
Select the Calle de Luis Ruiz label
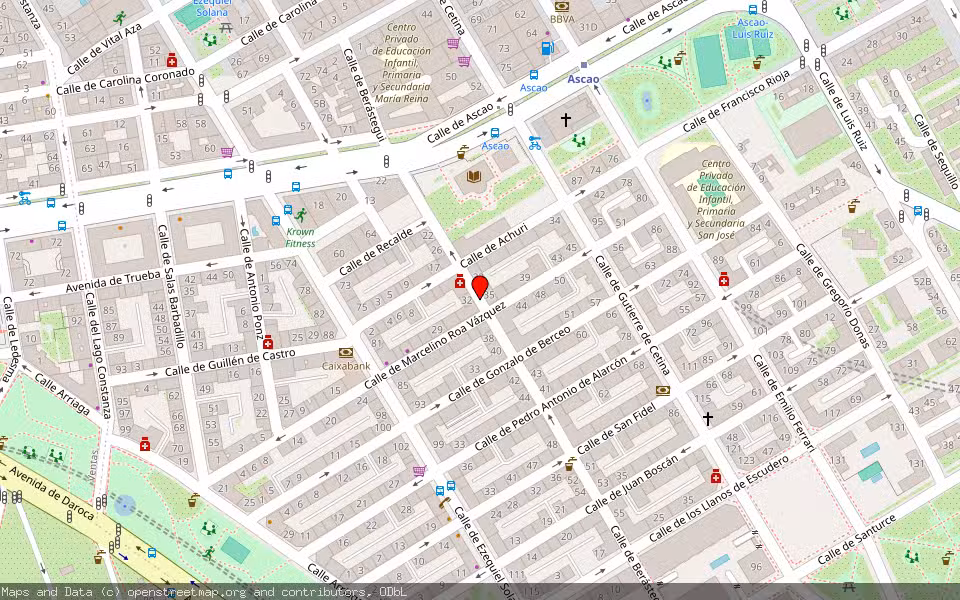[x=843, y=111]
